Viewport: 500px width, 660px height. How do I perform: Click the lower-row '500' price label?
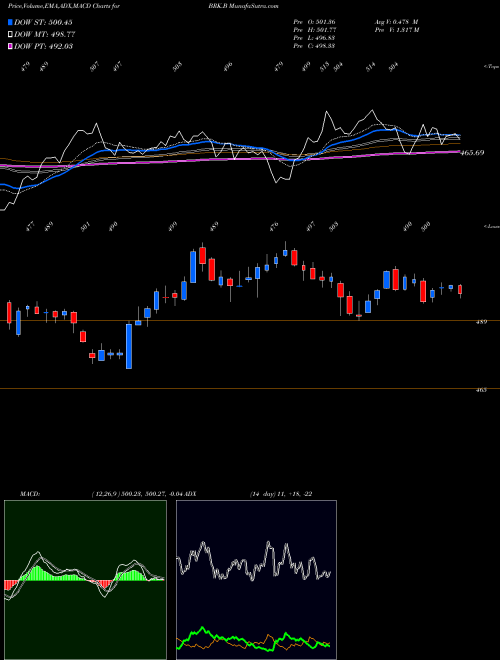tap(426, 226)
